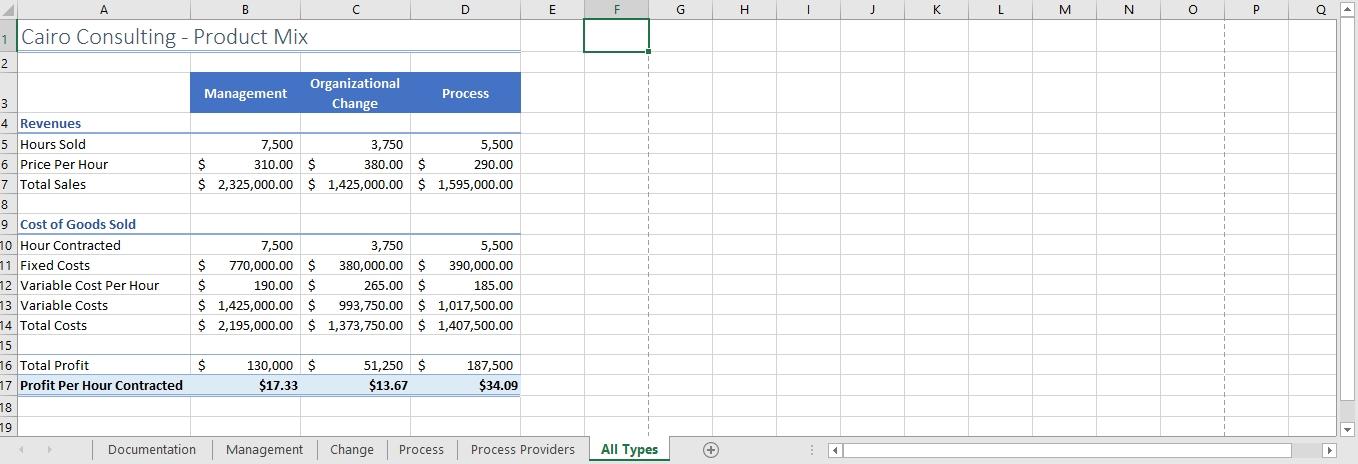This screenshot has height=464, width=1358.
Task: Click horizontal scrollbar right arrow
Action: point(1329,450)
